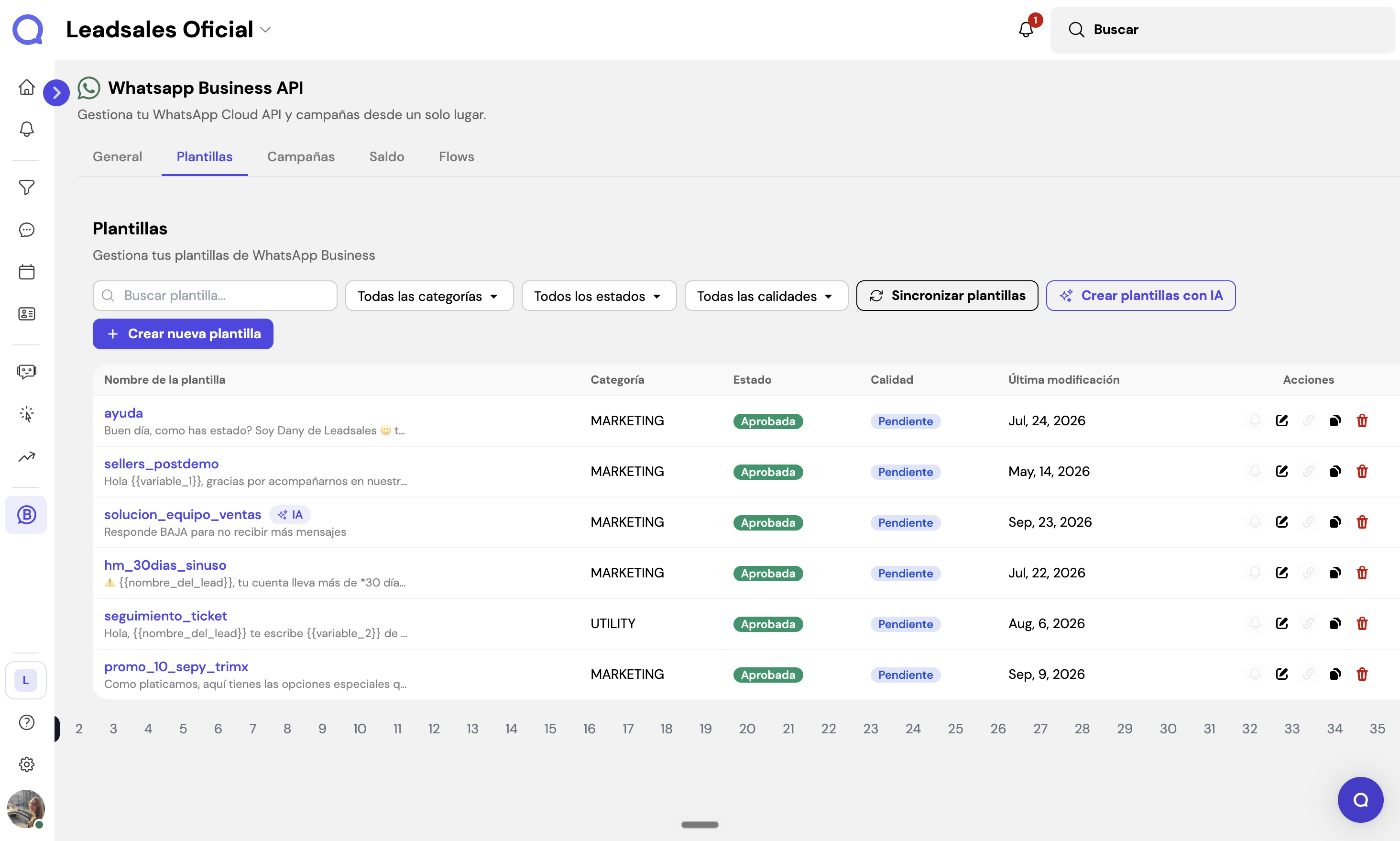Open the home icon in sidebar
The height and width of the screenshot is (841, 1400).
click(27, 87)
